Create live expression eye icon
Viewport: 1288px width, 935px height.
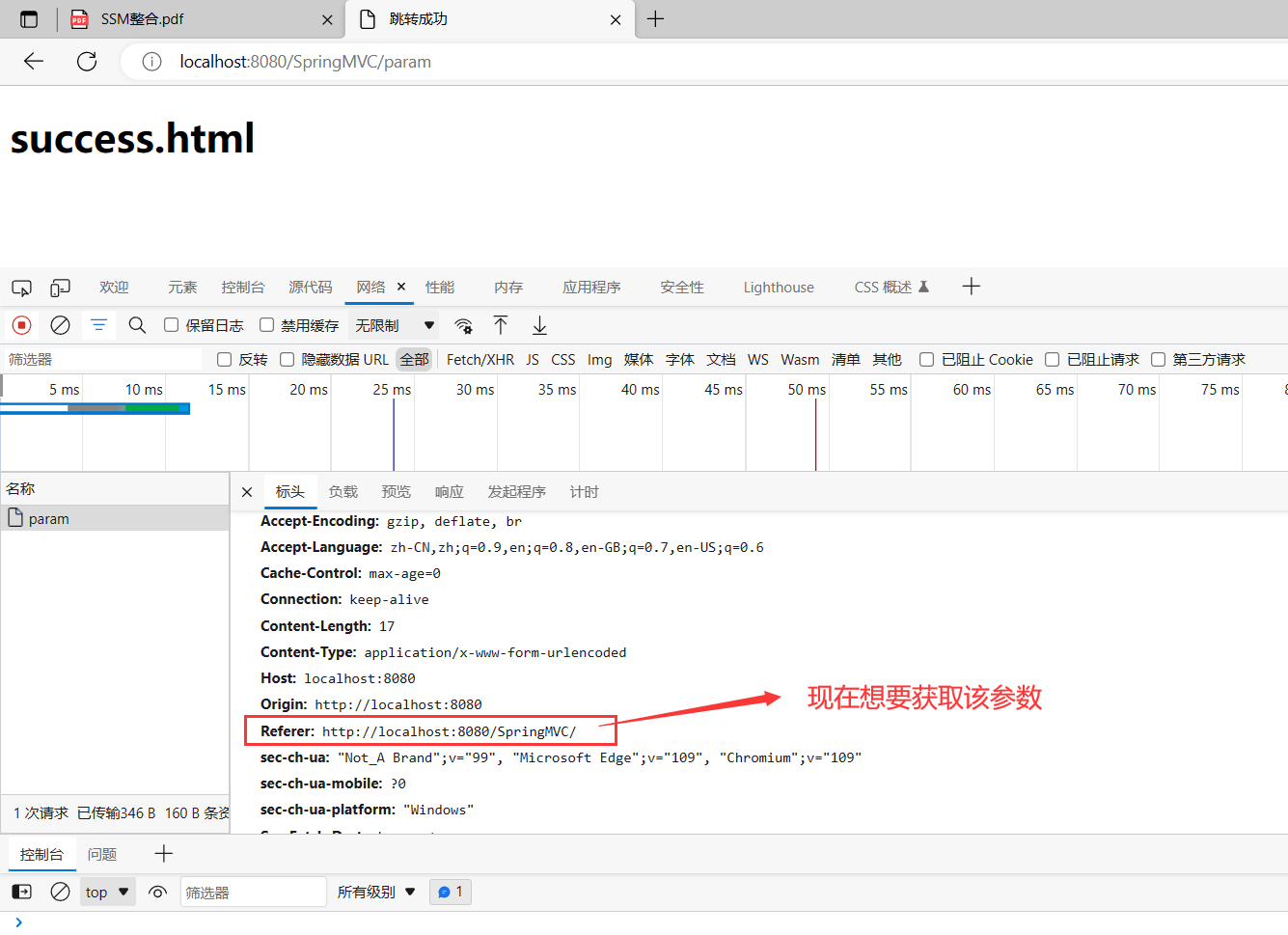[x=158, y=892]
